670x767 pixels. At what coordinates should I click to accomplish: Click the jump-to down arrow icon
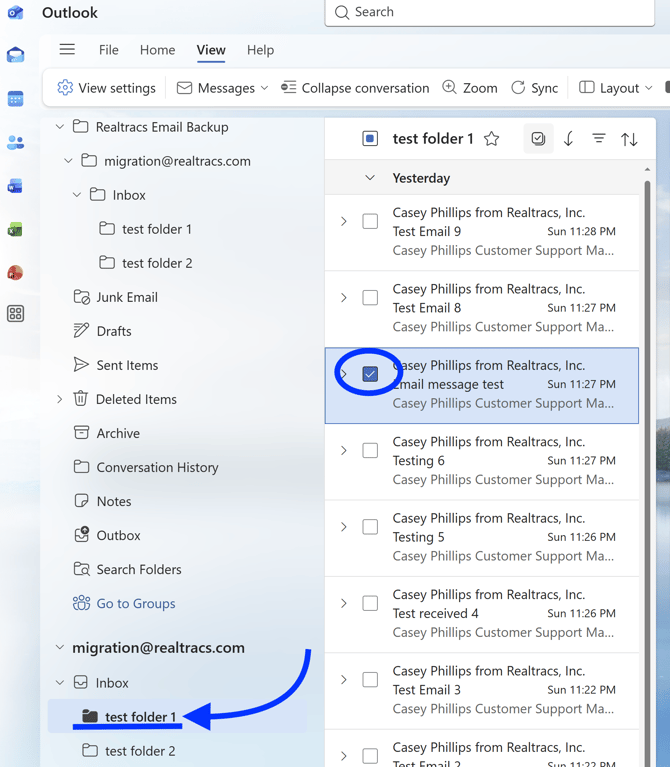coord(568,139)
